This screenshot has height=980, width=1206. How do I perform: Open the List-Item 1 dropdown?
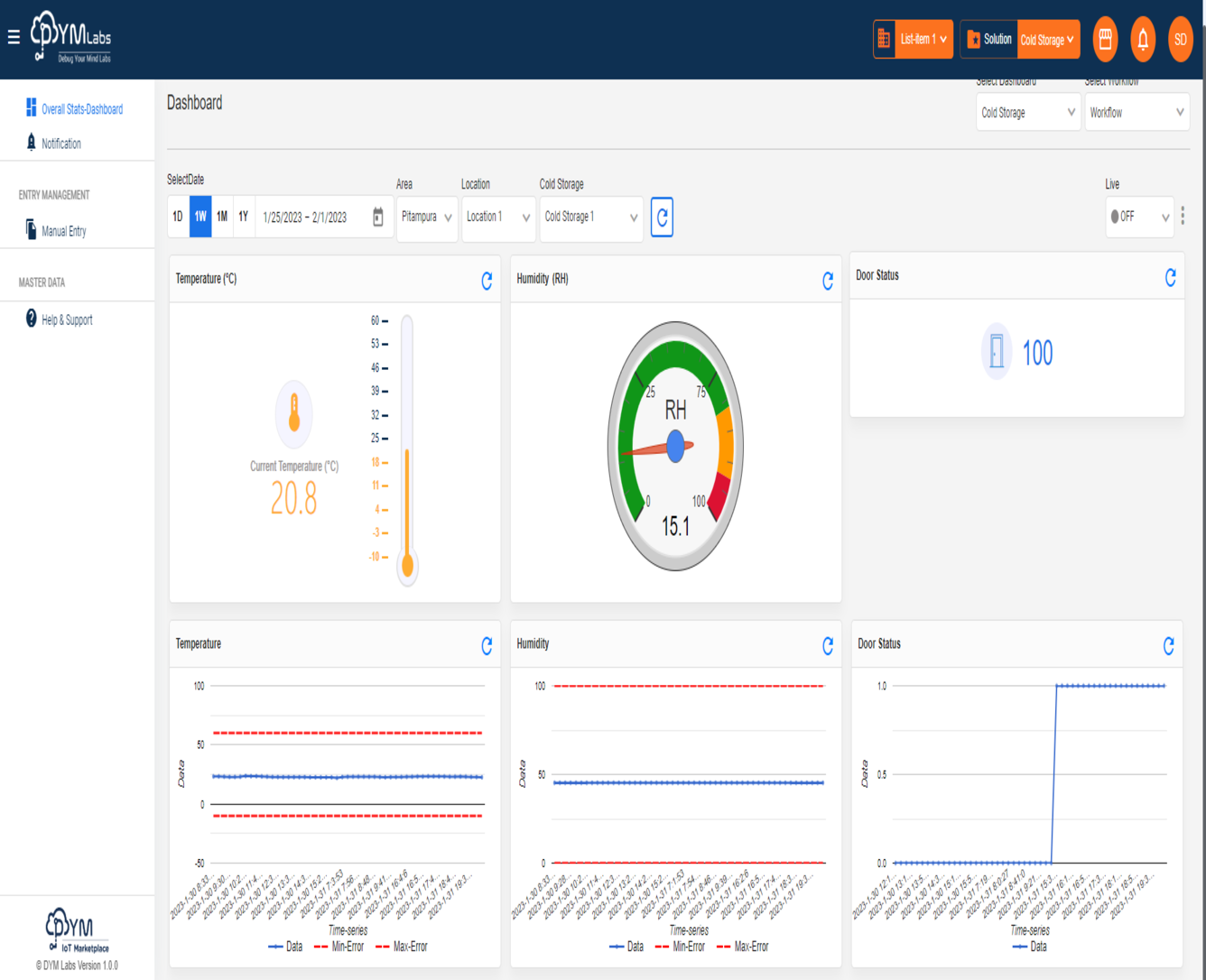pyautogui.click(x=923, y=39)
